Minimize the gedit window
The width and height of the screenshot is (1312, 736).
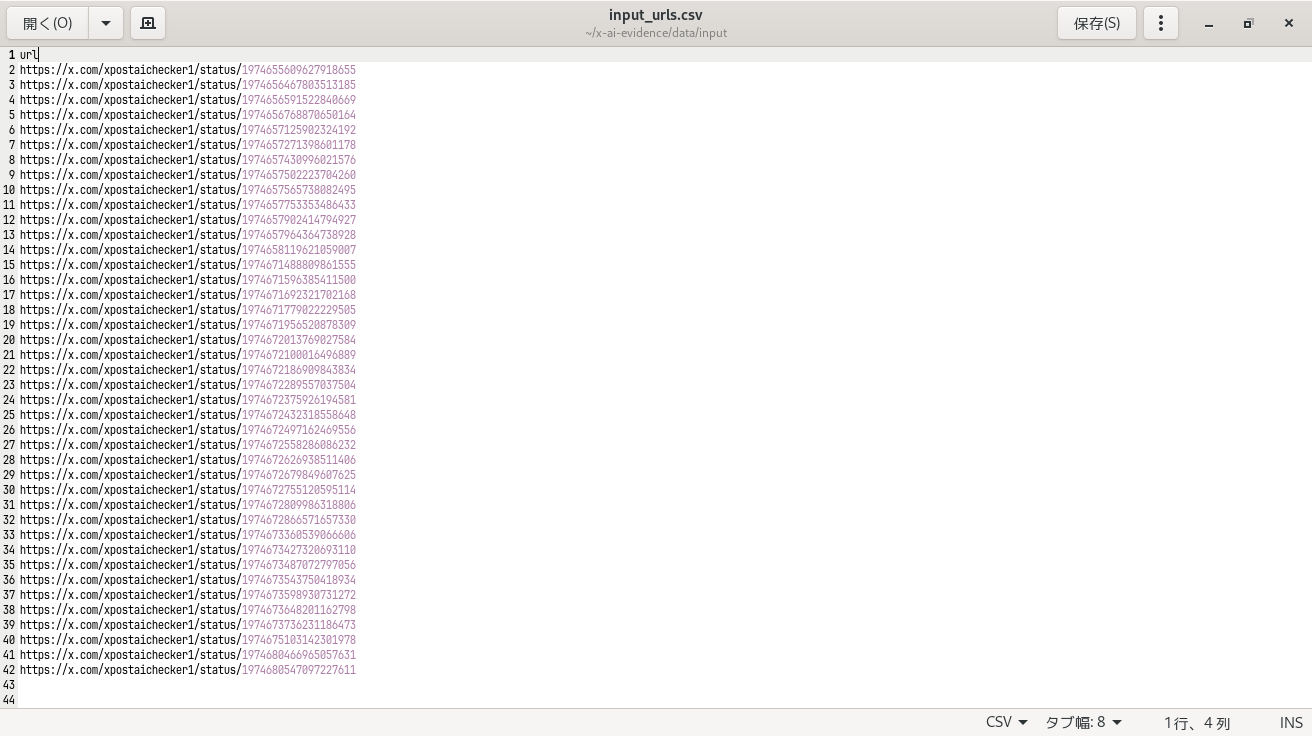click(1208, 23)
